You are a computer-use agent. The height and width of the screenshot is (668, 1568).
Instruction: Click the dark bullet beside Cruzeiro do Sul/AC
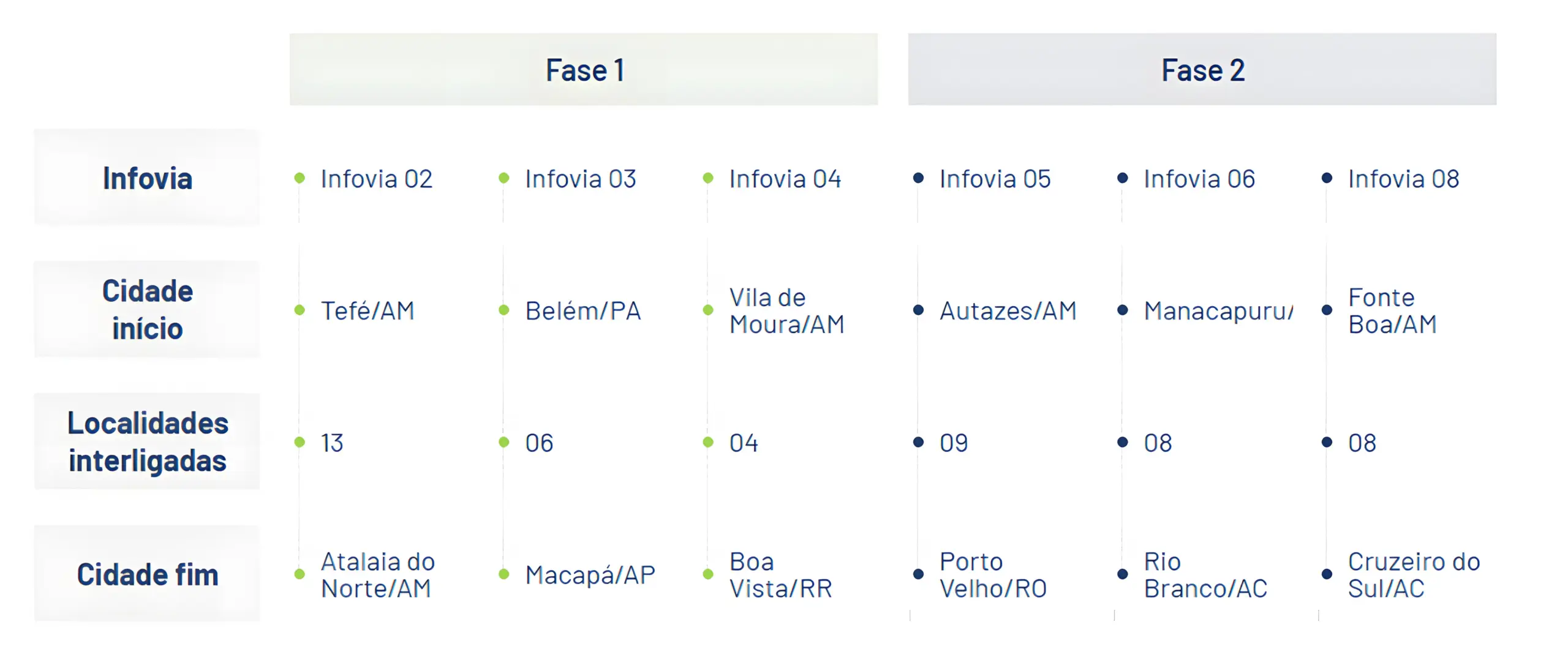point(1327,574)
